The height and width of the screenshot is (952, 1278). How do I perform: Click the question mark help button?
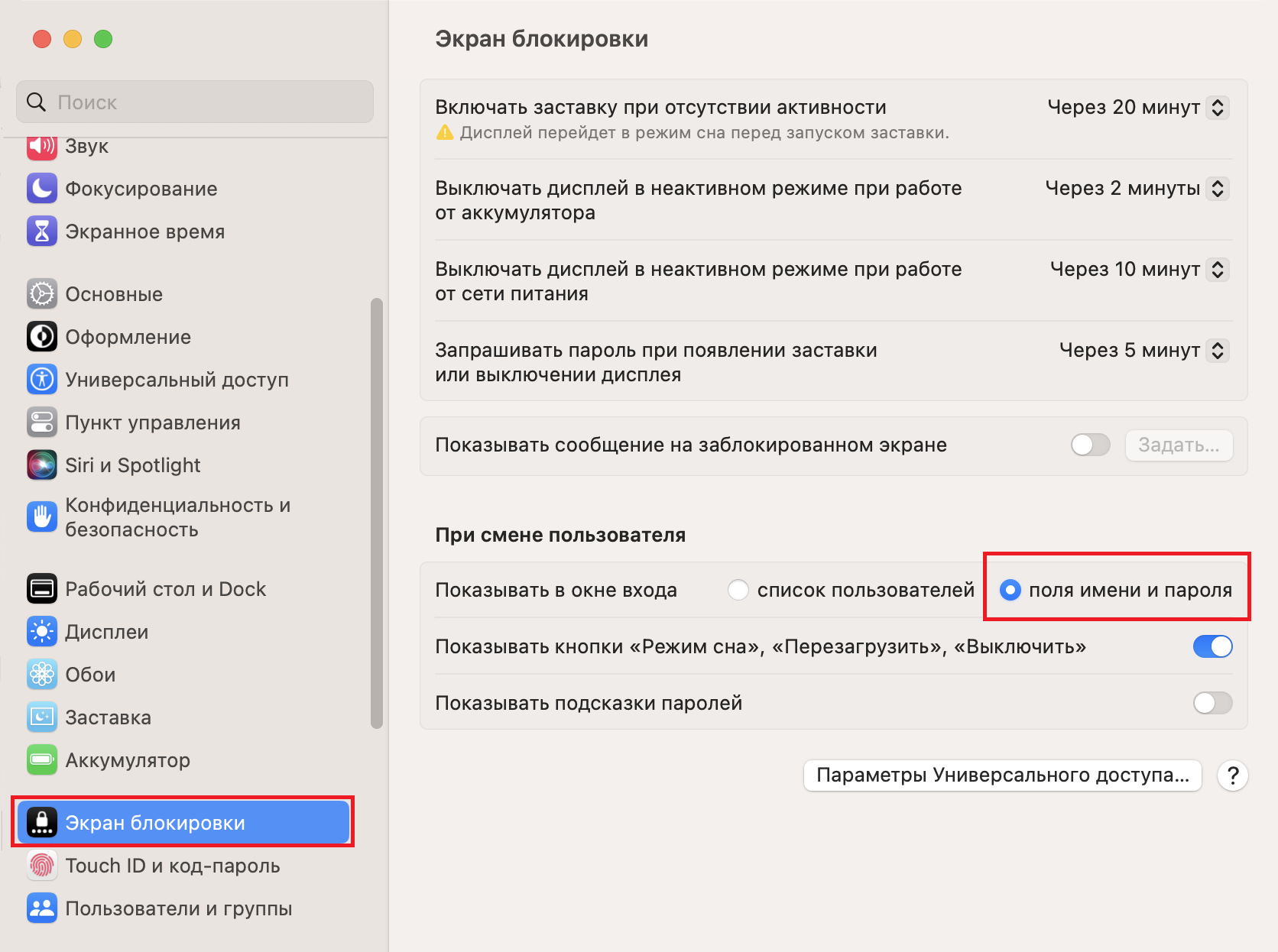[x=1232, y=776]
